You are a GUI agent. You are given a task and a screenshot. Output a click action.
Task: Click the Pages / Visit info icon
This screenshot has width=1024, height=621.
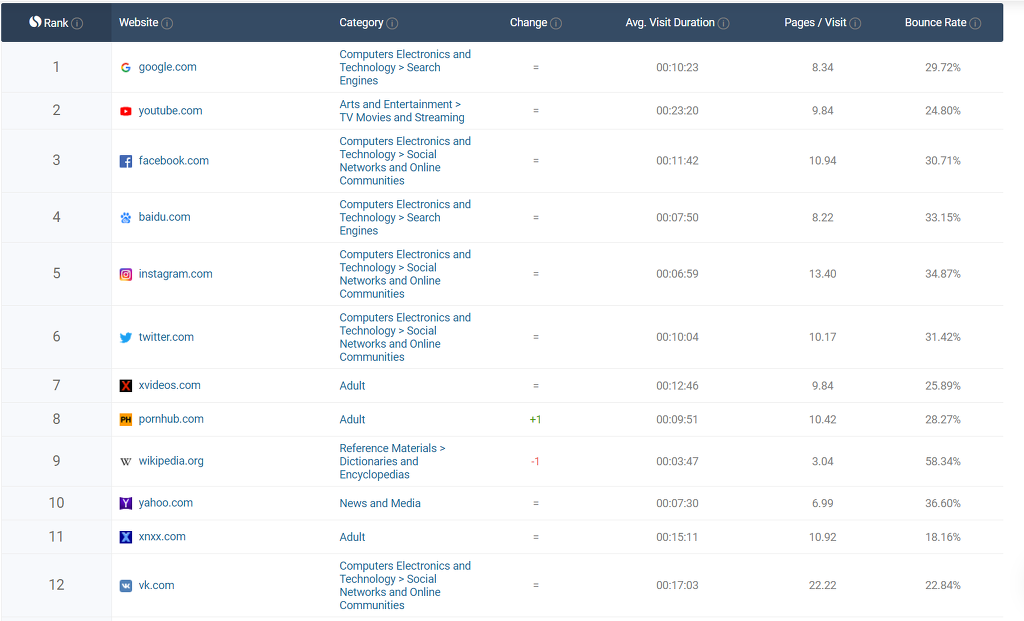click(855, 24)
